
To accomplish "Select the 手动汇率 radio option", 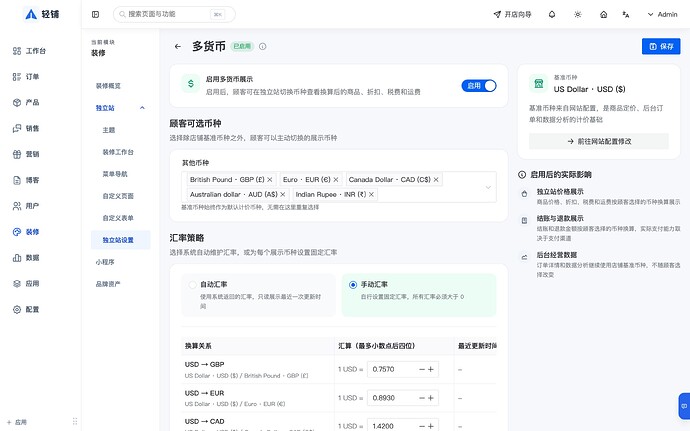I will (352, 285).
